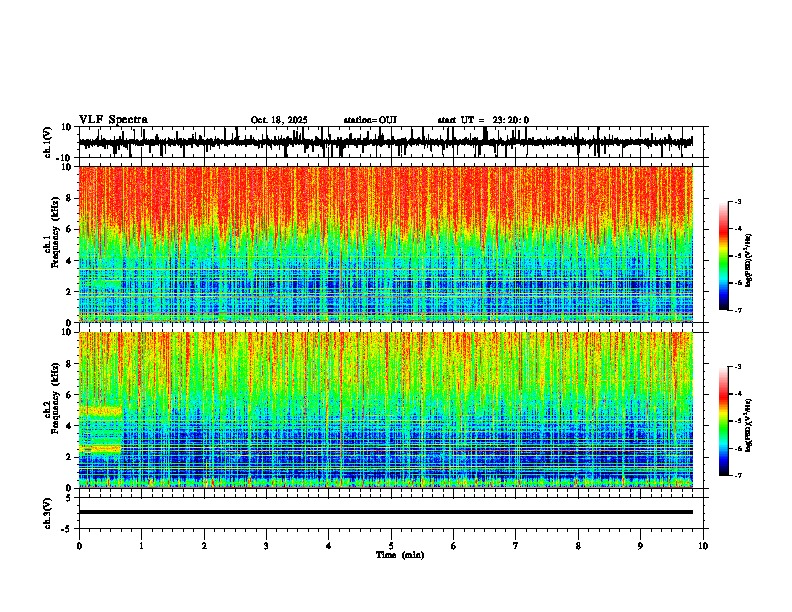Click time axis tick label "3"
Image resolution: width=792 pixels, height=612 pixels.
click(266, 546)
